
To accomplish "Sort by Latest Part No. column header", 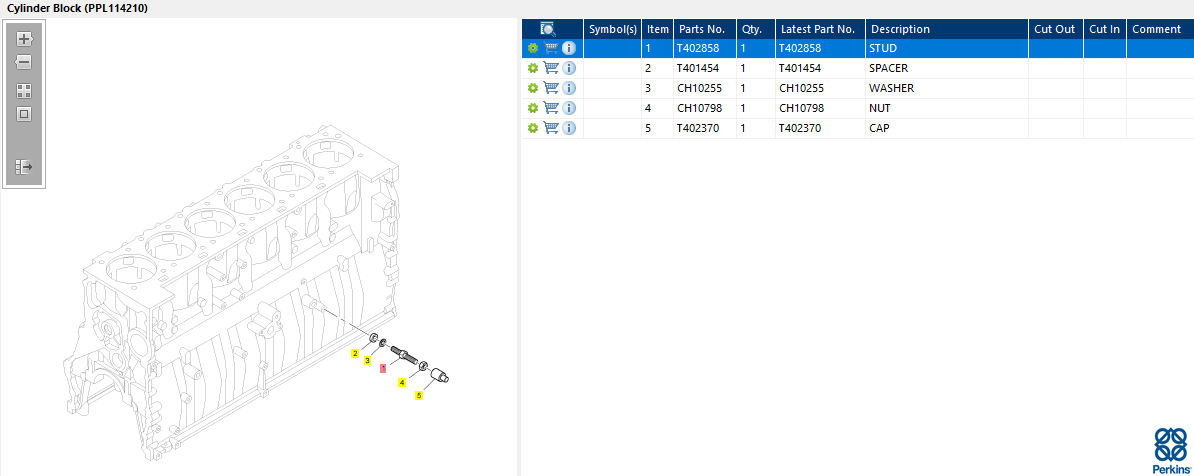I will (820, 29).
